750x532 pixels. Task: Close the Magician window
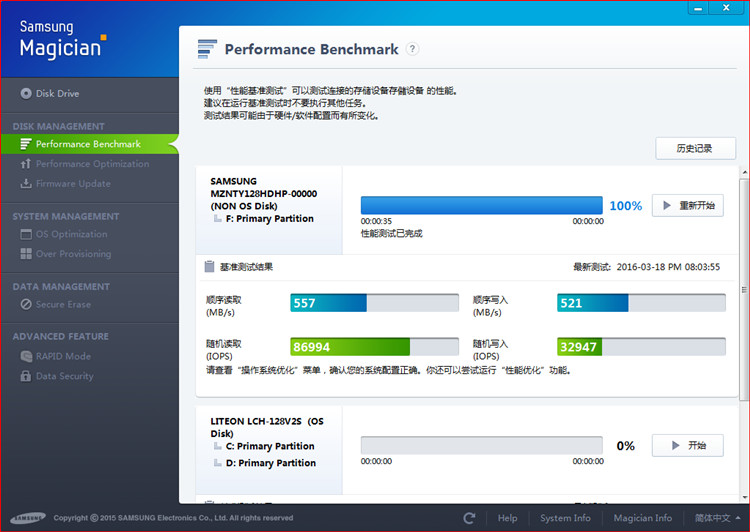coord(726,8)
